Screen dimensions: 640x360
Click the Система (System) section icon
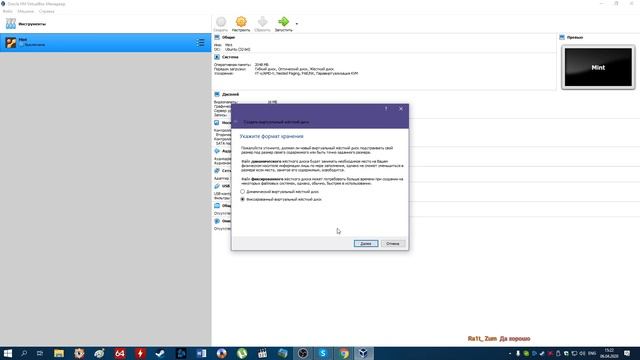coord(217,57)
